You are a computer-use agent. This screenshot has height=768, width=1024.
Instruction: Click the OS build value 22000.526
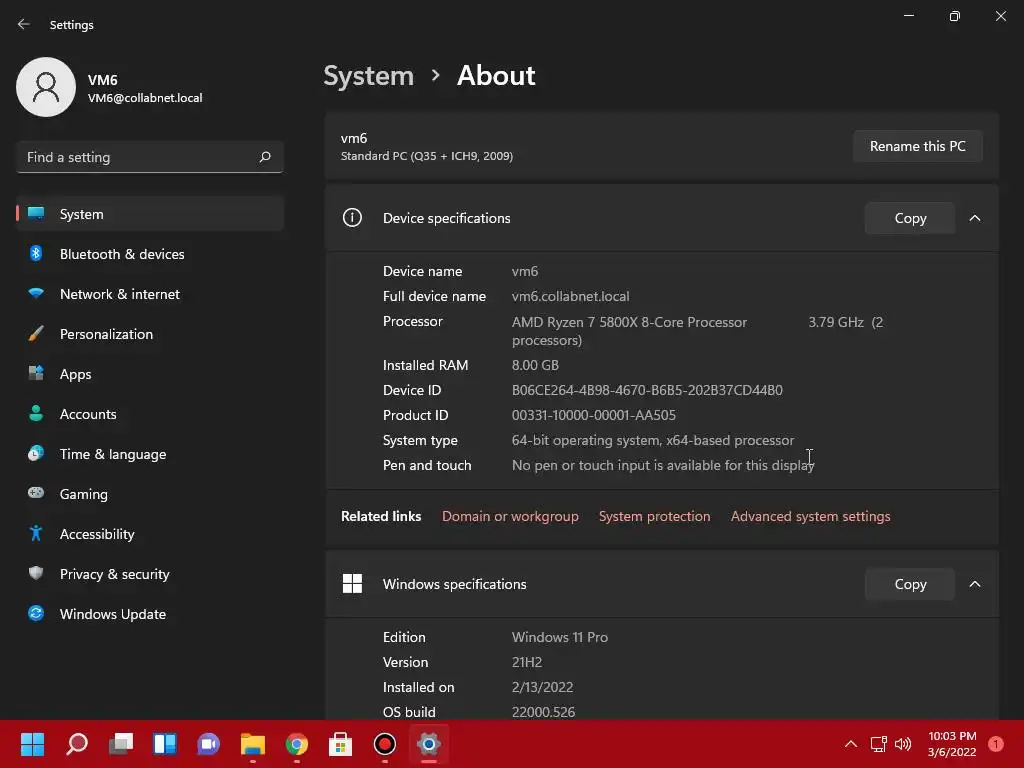(x=543, y=712)
